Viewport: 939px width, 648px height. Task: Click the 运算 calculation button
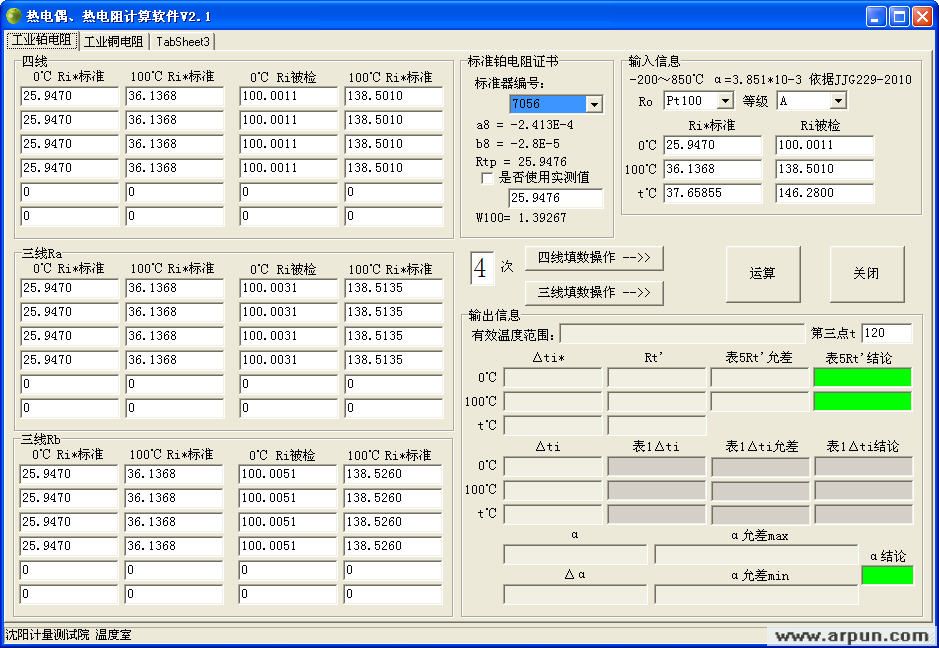click(762, 274)
